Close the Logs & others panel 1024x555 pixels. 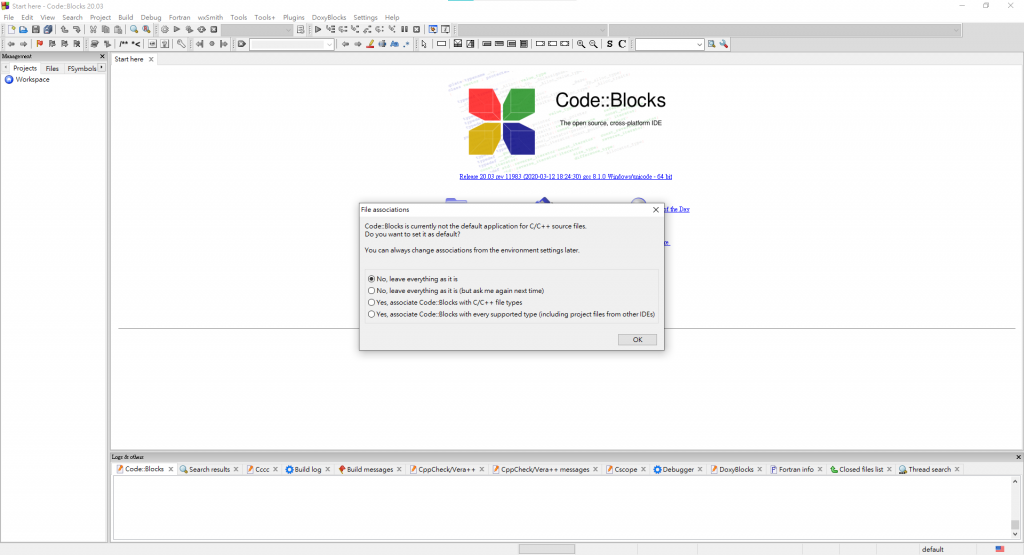(1018, 457)
